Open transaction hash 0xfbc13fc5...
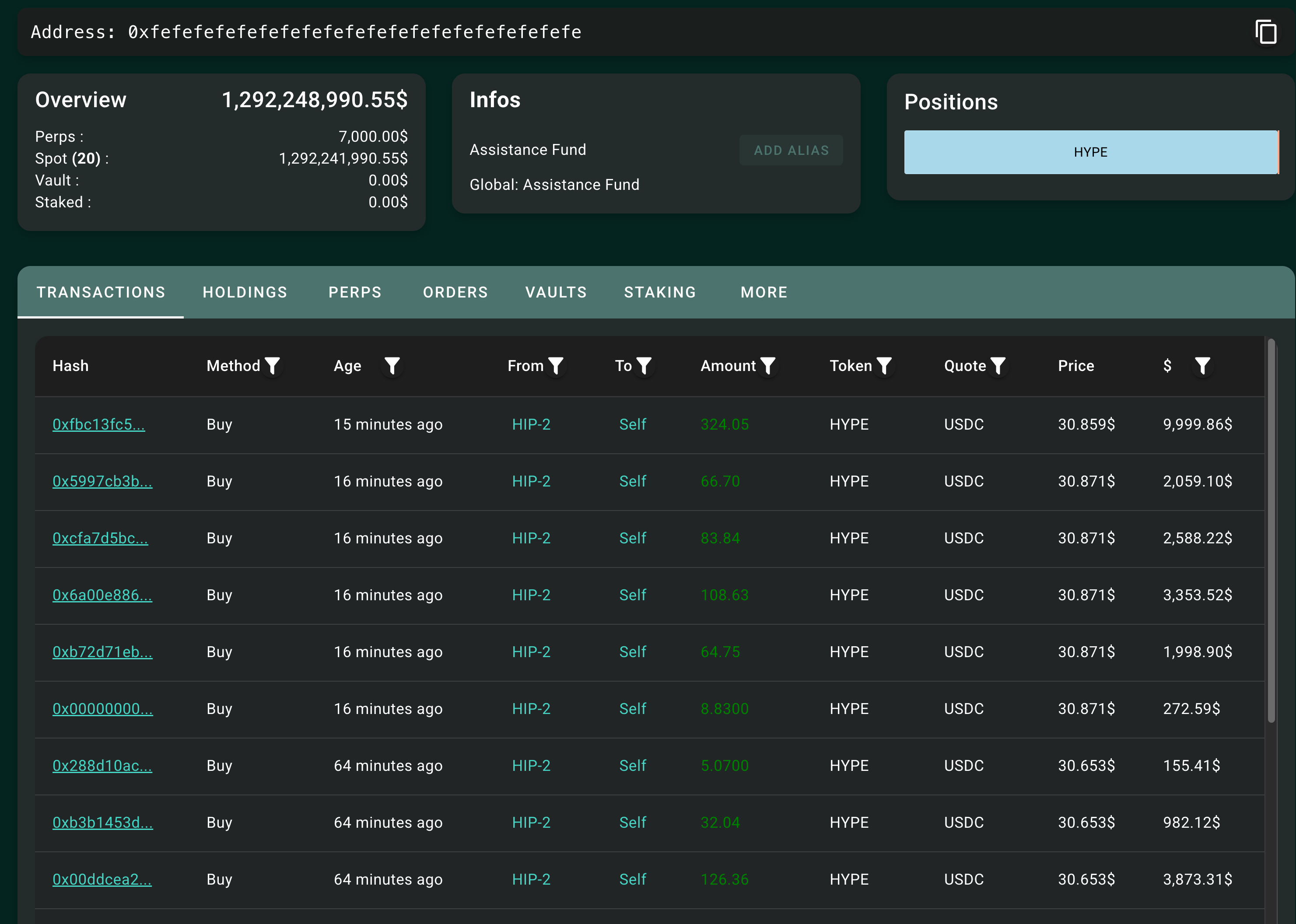This screenshot has height=924, width=1296. click(x=98, y=424)
